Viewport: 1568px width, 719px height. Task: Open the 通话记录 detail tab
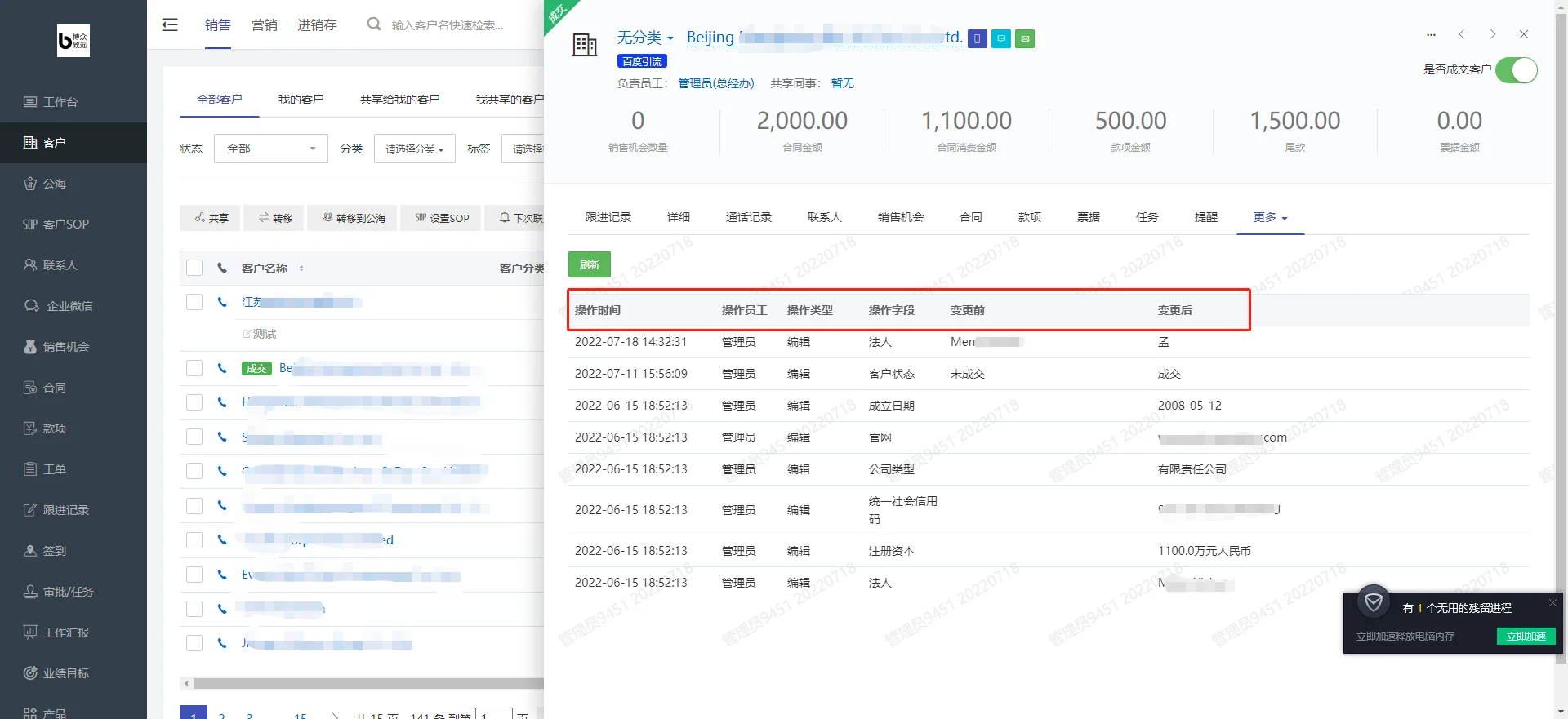tap(749, 217)
